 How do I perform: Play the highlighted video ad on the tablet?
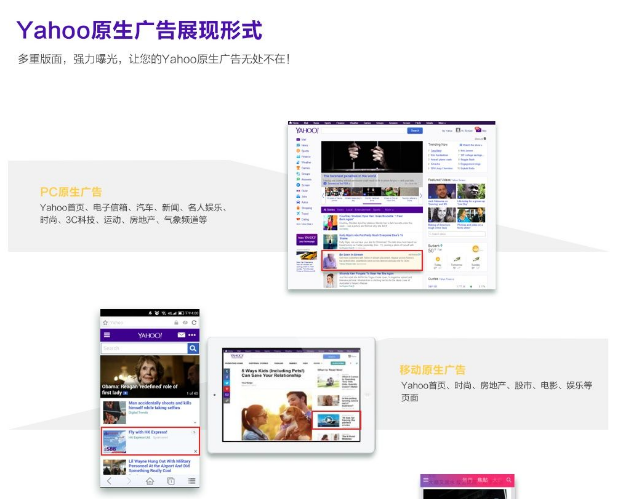328,420
